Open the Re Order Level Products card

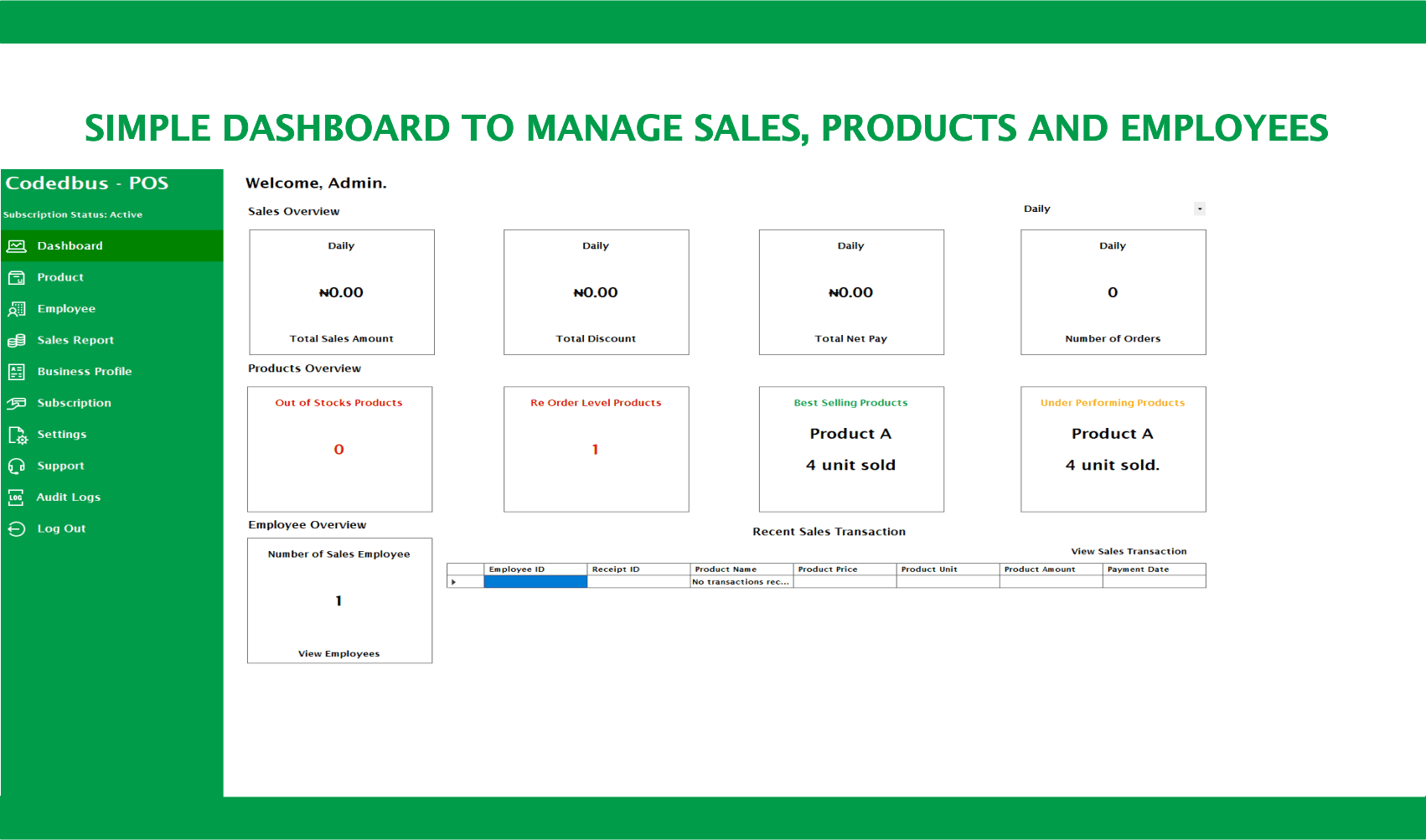click(x=596, y=449)
